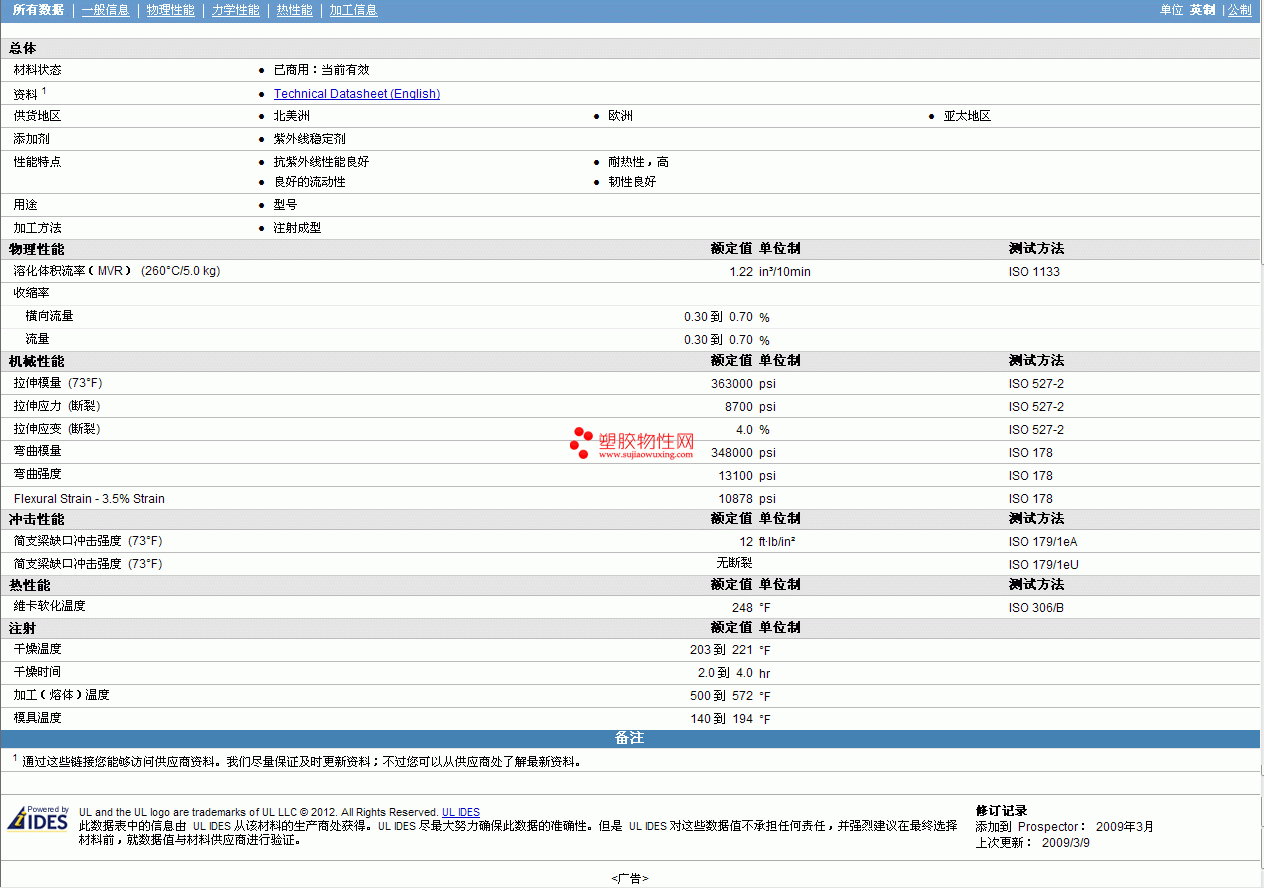Click the 拉伸应力 (断裂) row label
This screenshot has width=1264, height=888.
point(57,406)
